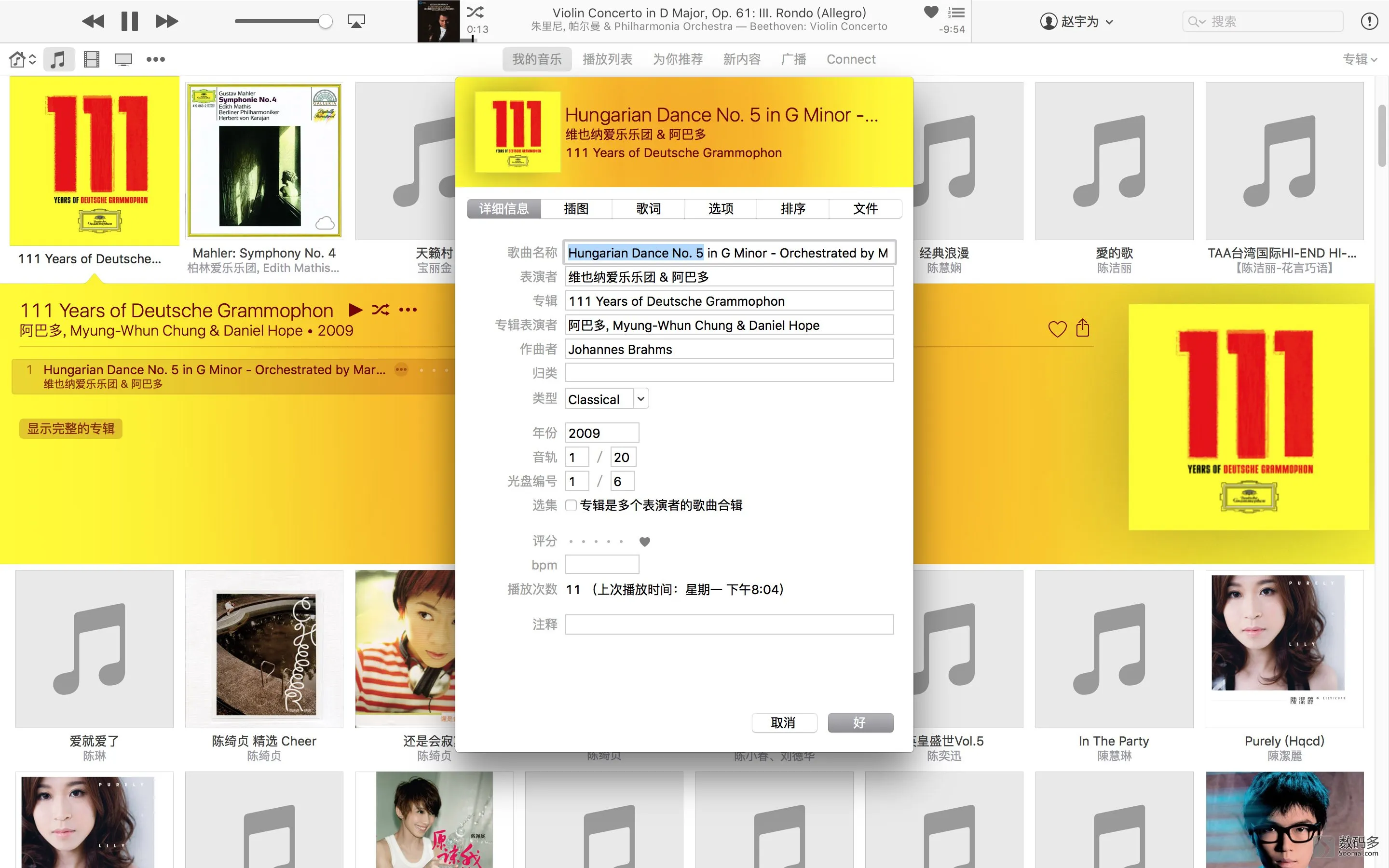Screen dimensions: 1389x868
Task: Open the In The Party album
Action: 1114,649
